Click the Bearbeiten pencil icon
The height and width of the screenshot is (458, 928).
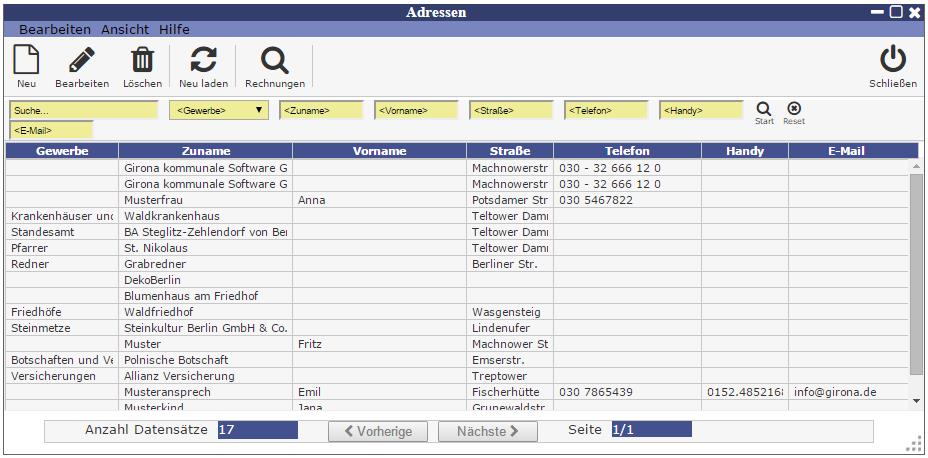point(82,61)
